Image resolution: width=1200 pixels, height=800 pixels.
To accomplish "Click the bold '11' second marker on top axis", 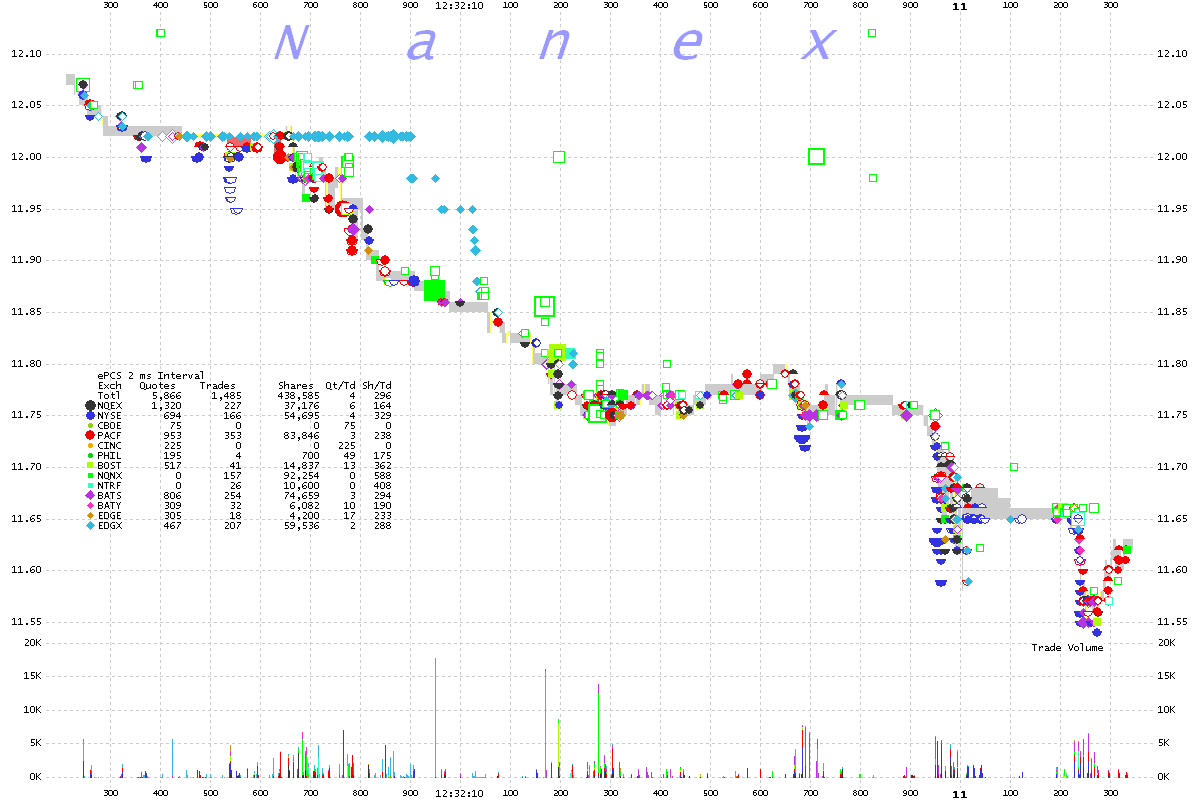I will 960,6.
